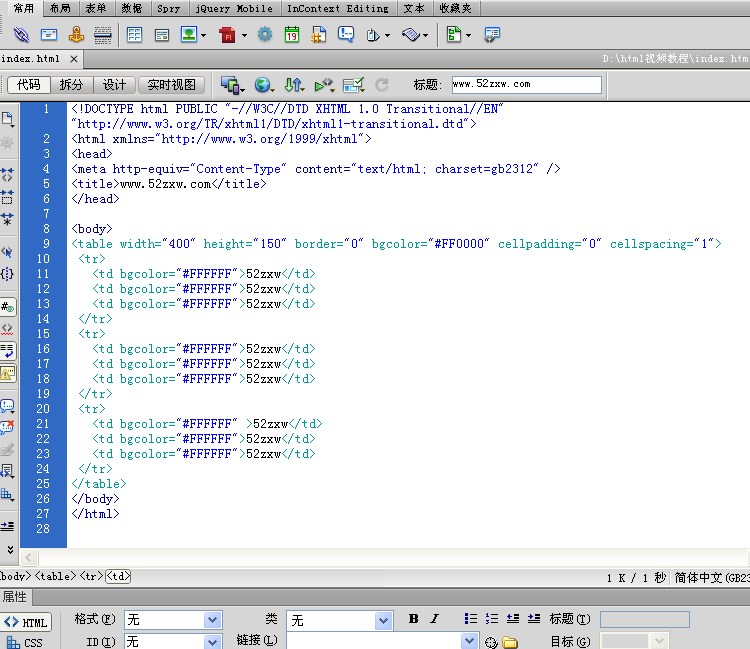Click the Balance Braces icon
The width and height of the screenshot is (750, 649).
click(8, 274)
